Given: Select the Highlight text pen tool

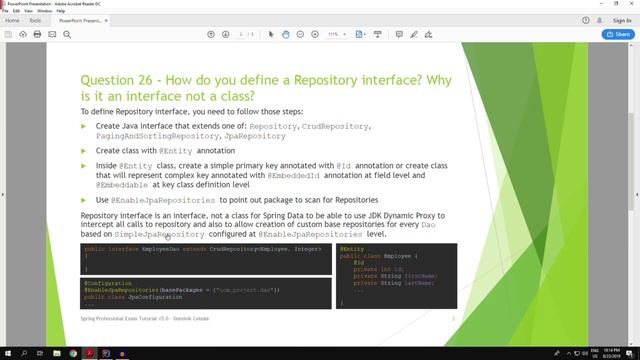Looking at the screenshot, I should [414, 35].
